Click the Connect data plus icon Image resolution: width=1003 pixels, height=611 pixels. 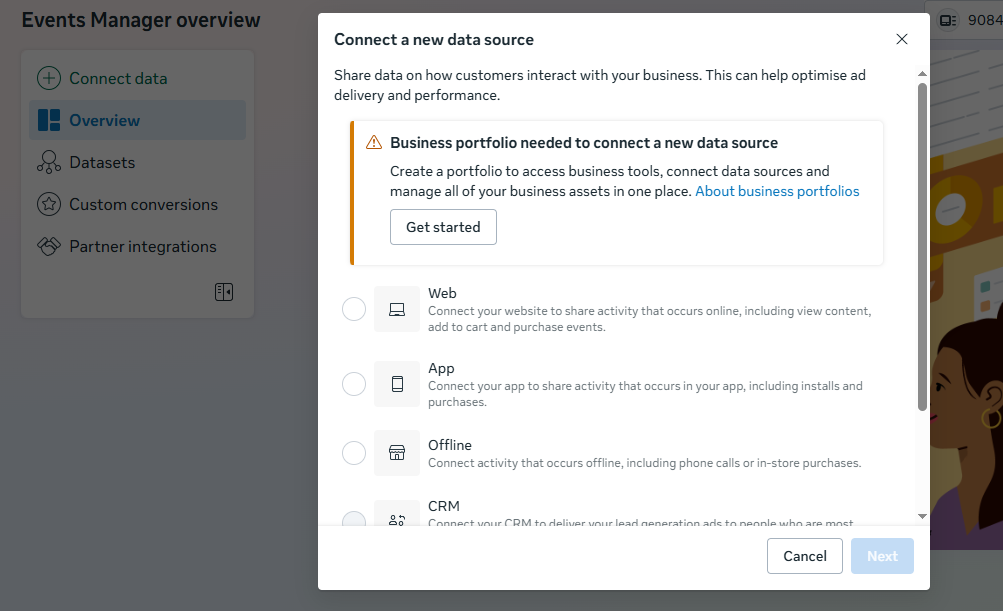pos(48,78)
